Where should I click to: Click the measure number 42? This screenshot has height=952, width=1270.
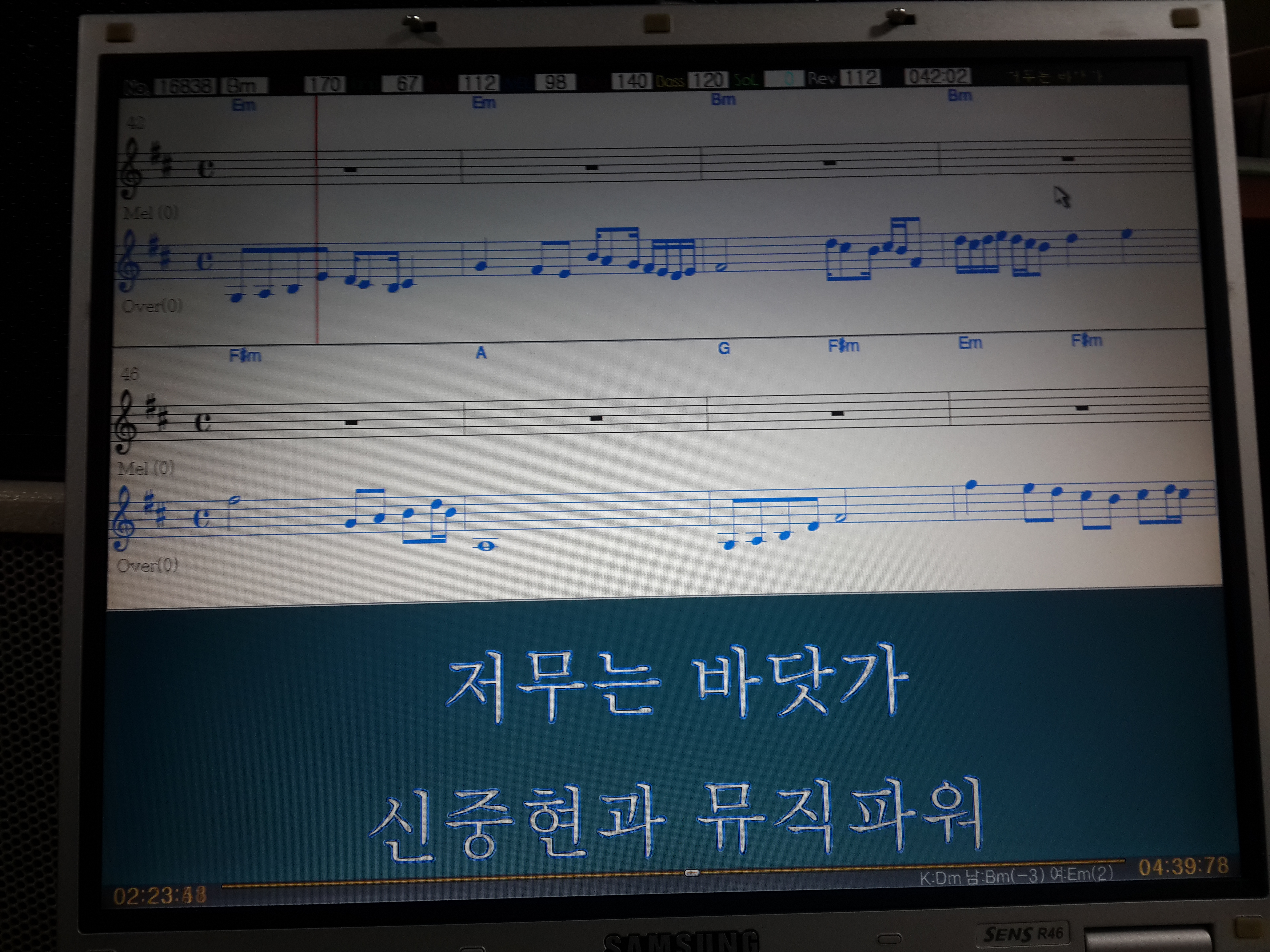click(135, 123)
